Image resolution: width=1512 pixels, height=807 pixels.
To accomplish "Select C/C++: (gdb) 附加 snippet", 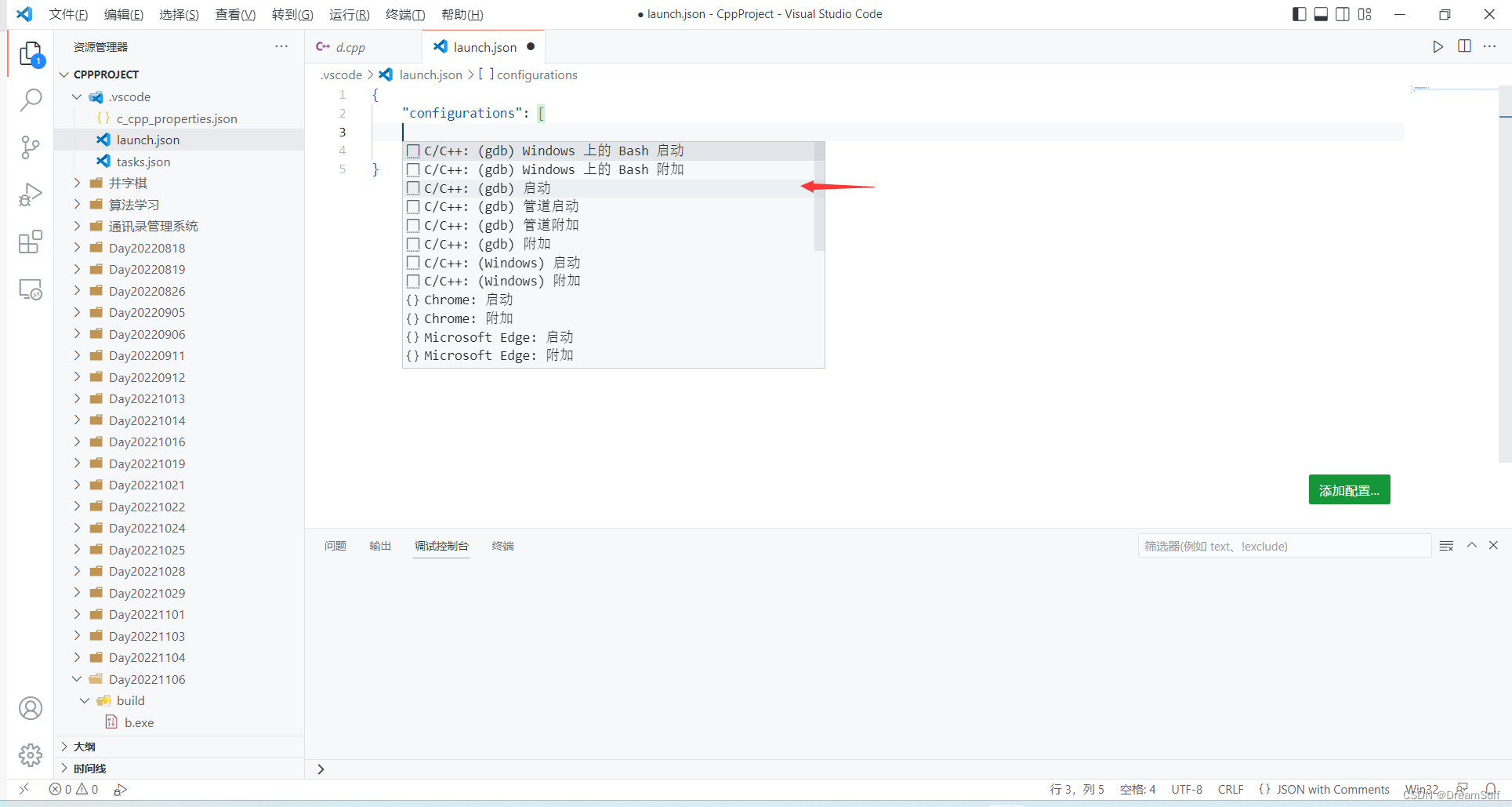I will (x=608, y=244).
